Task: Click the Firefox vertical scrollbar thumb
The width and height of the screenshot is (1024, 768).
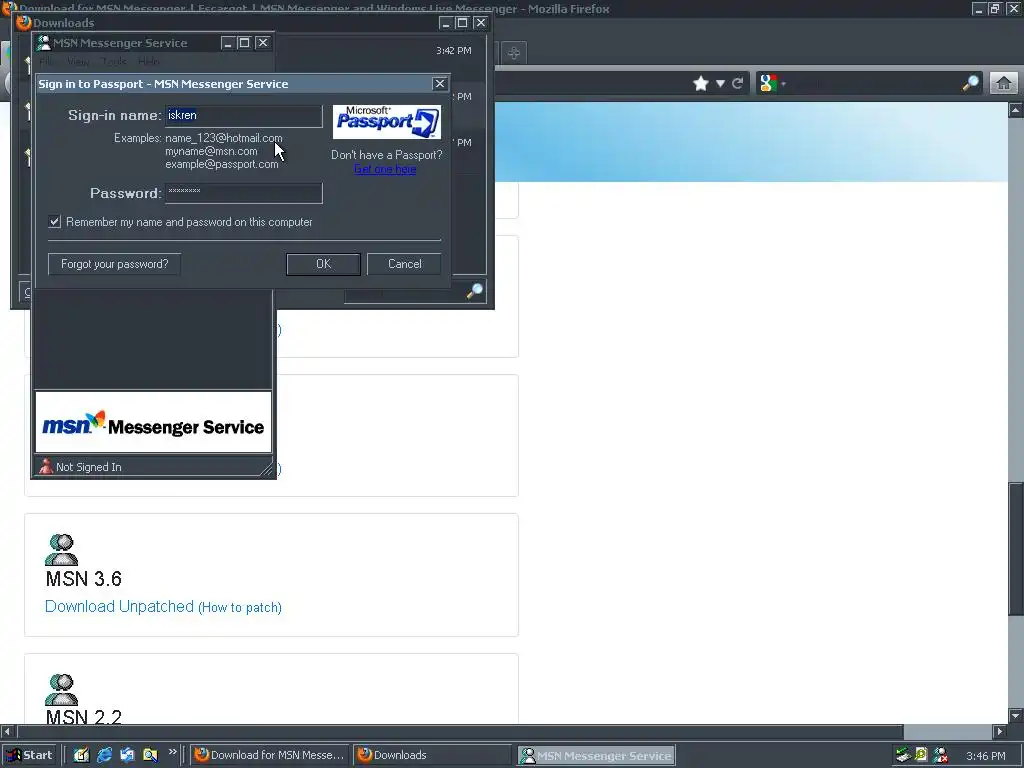Action: click(1016, 549)
